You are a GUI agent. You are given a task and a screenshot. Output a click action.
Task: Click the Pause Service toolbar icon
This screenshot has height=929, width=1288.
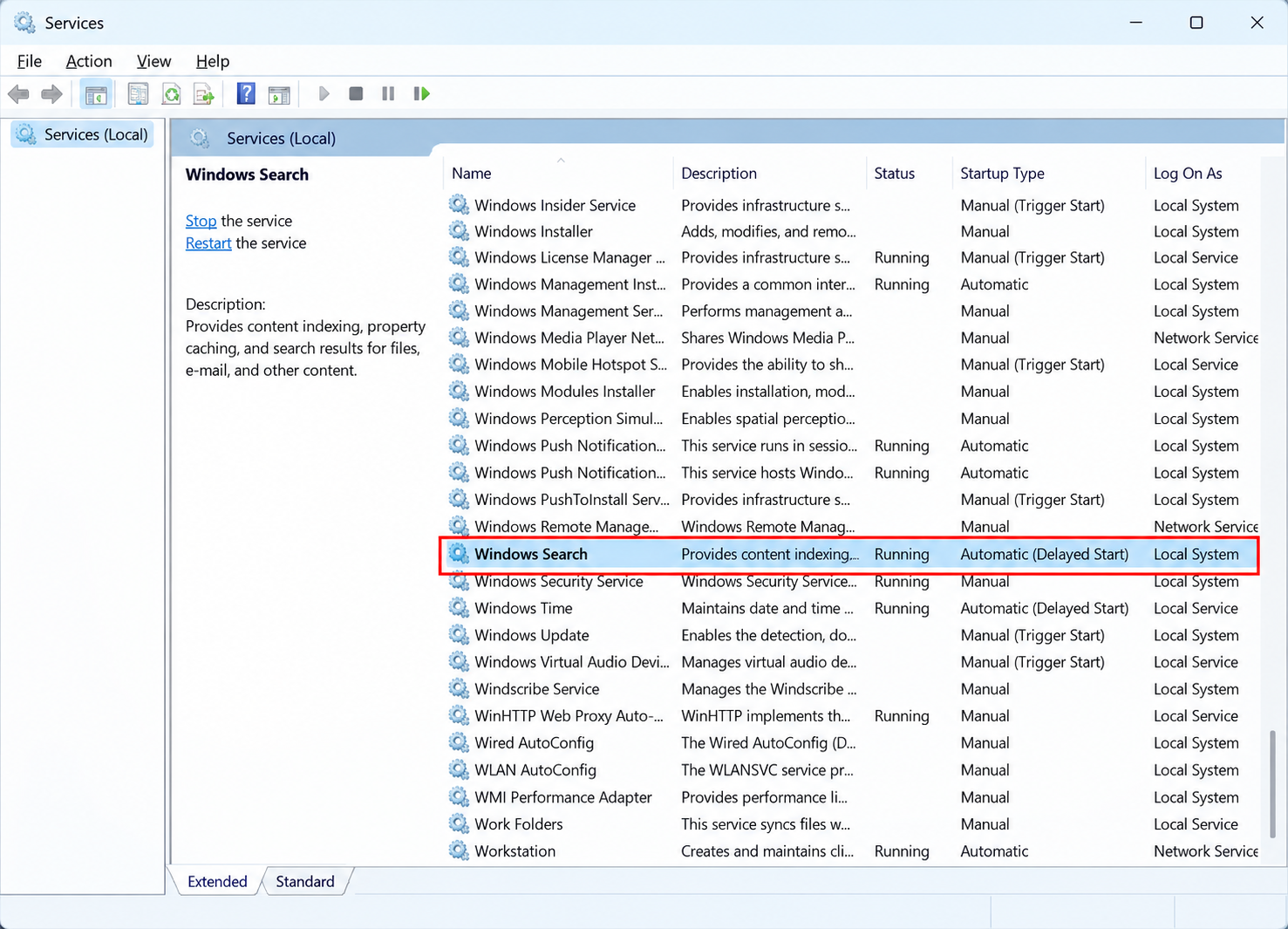pos(388,93)
